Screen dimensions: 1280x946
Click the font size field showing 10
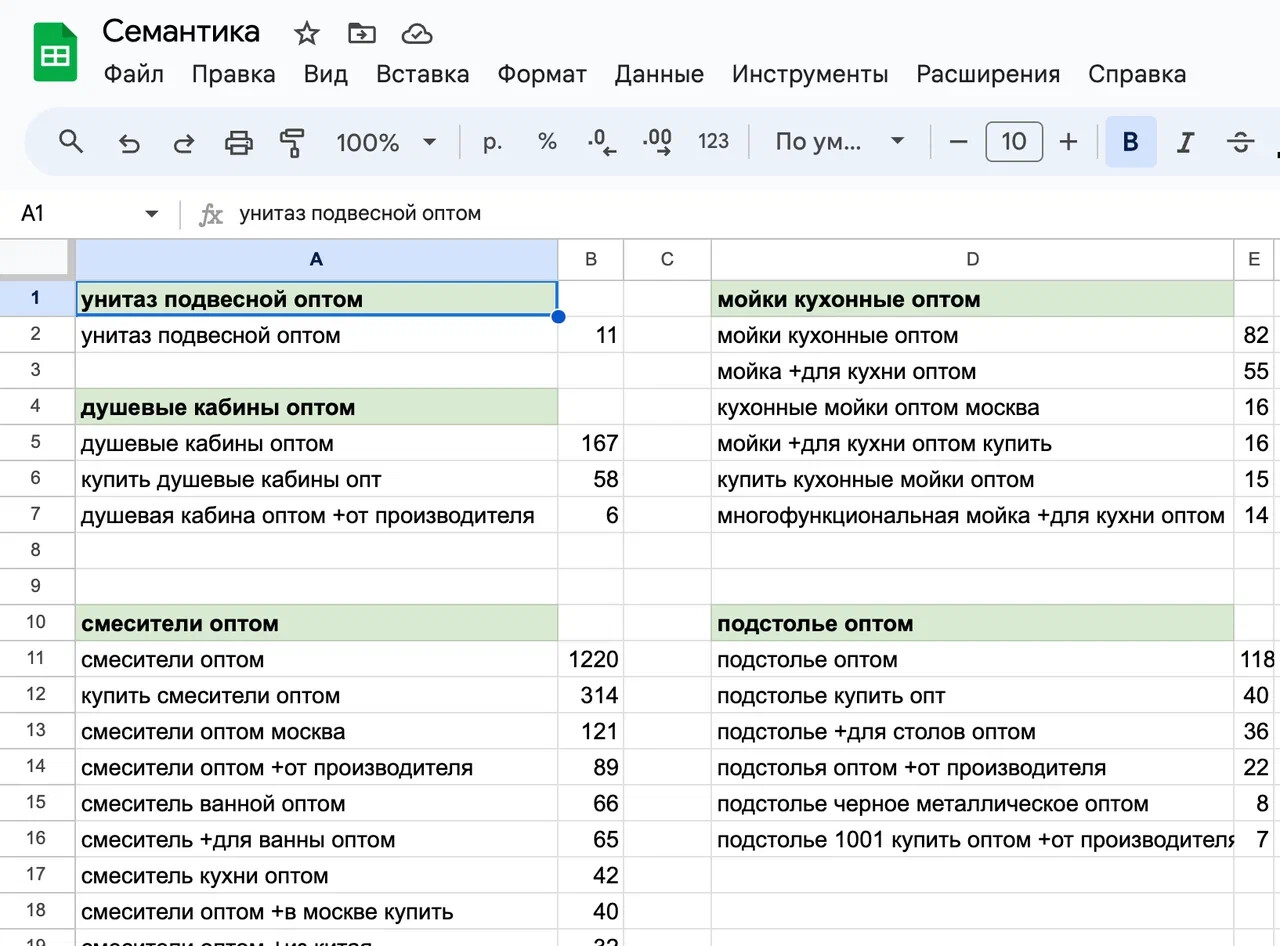pos(1014,142)
